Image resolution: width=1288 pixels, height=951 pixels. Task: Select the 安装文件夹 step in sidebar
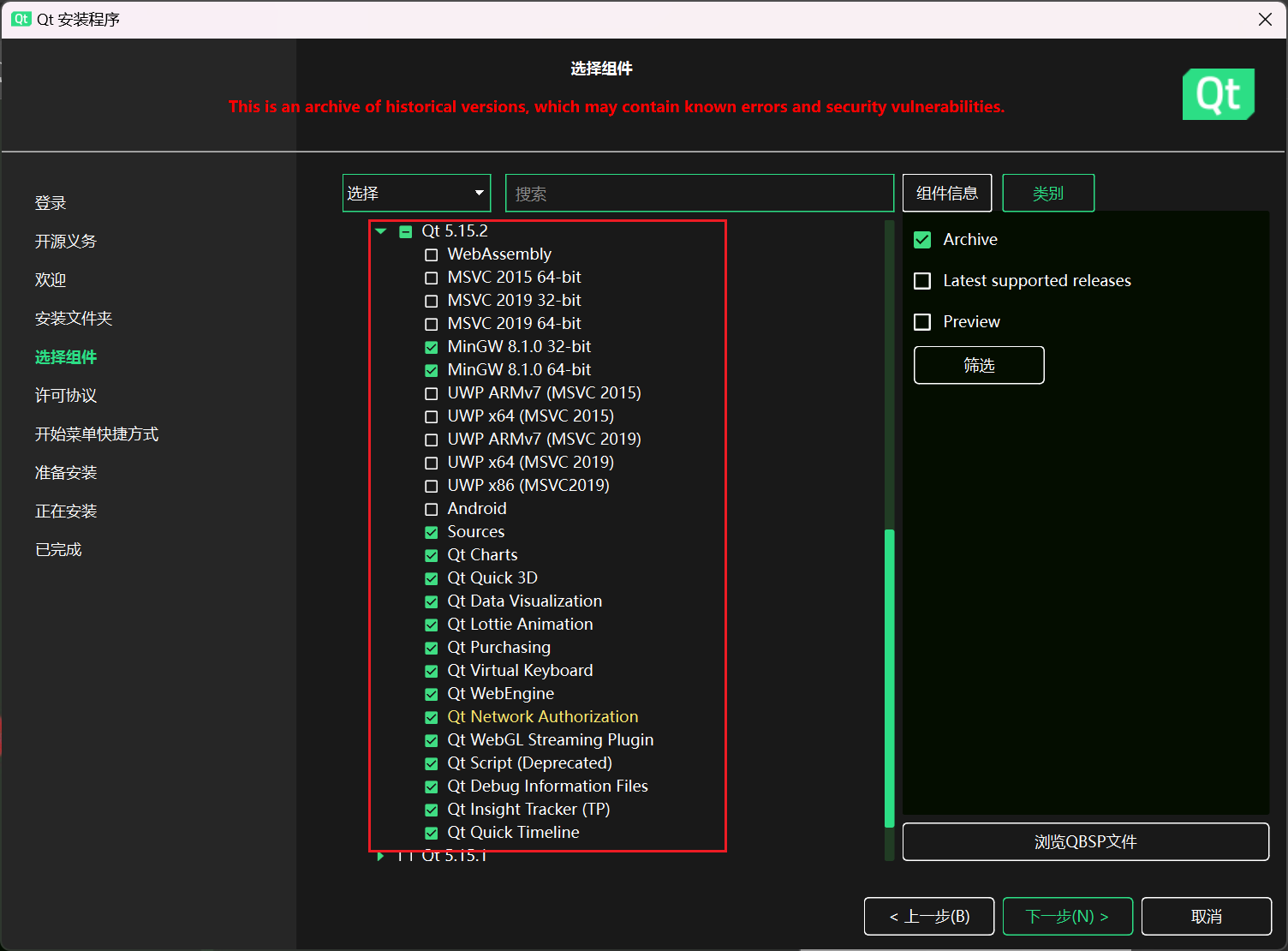click(x=74, y=319)
